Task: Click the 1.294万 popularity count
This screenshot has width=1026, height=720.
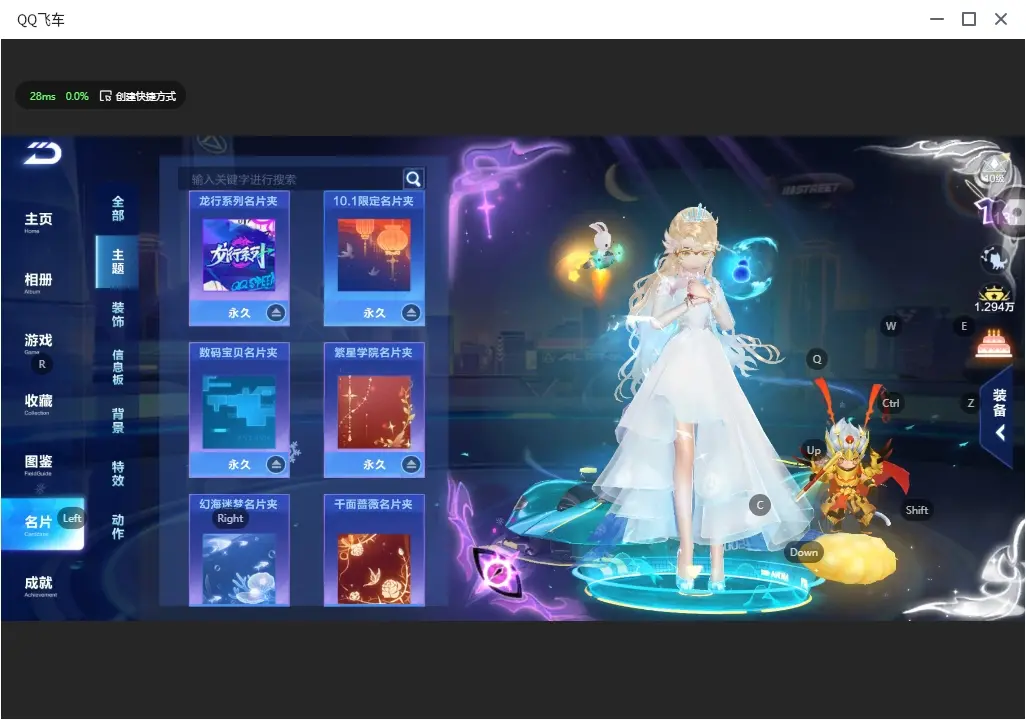Action: click(x=994, y=307)
